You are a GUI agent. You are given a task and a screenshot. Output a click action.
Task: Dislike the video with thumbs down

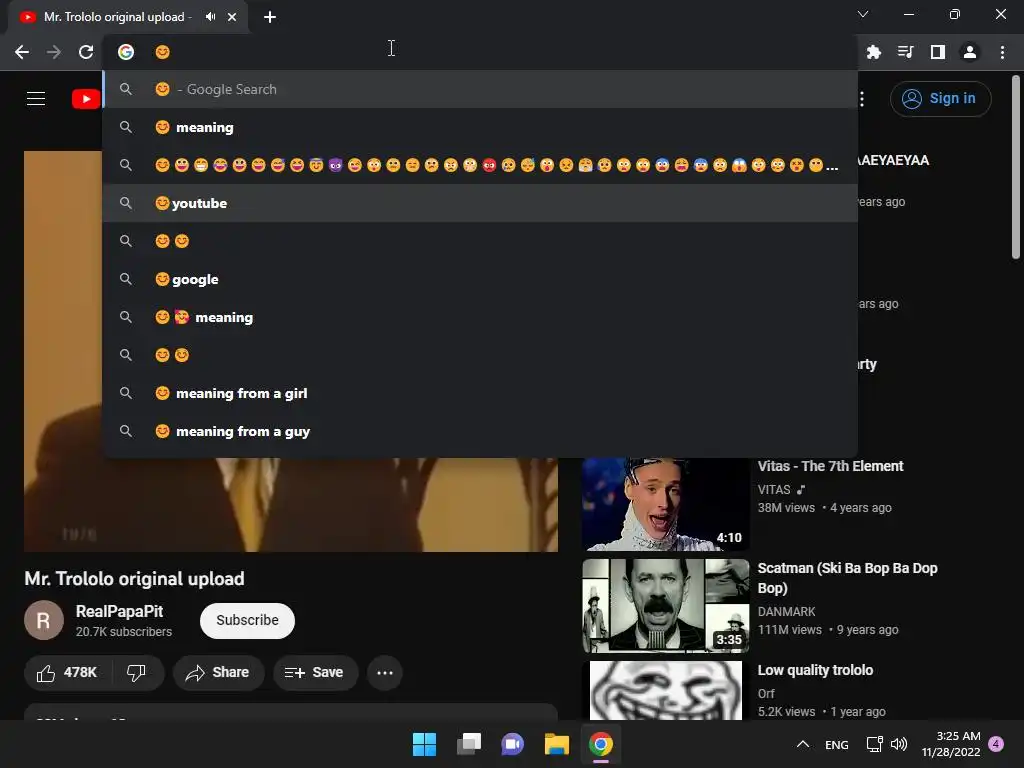pyautogui.click(x=136, y=673)
